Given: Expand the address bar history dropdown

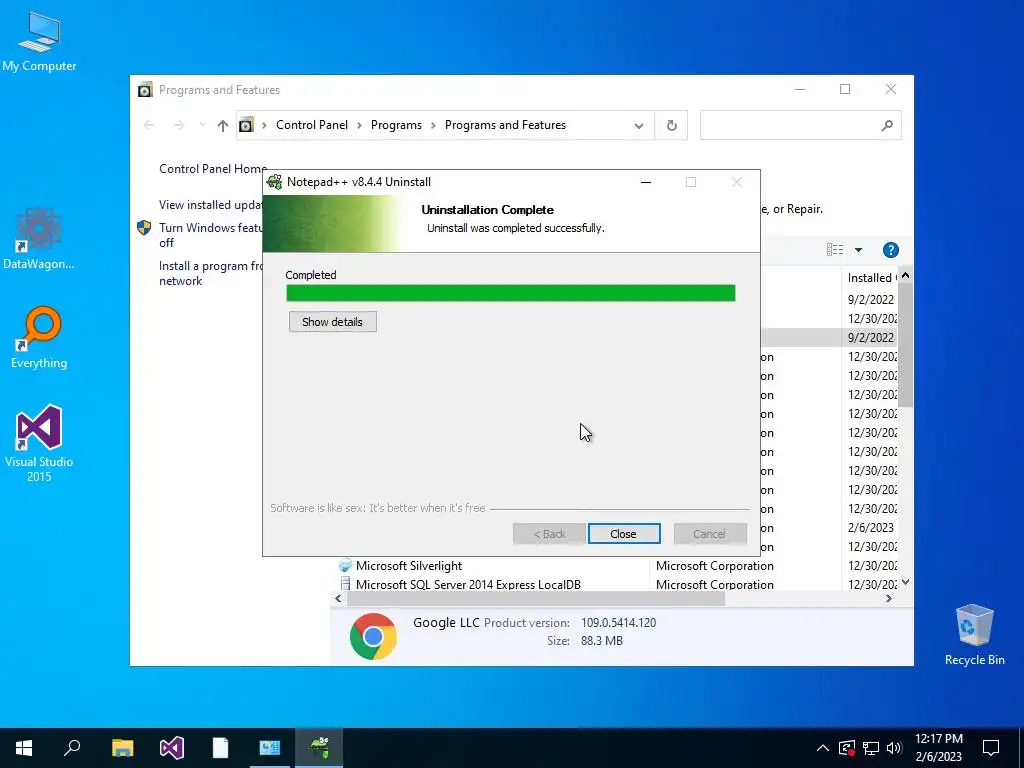Looking at the screenshot, I should coord(639,125).
